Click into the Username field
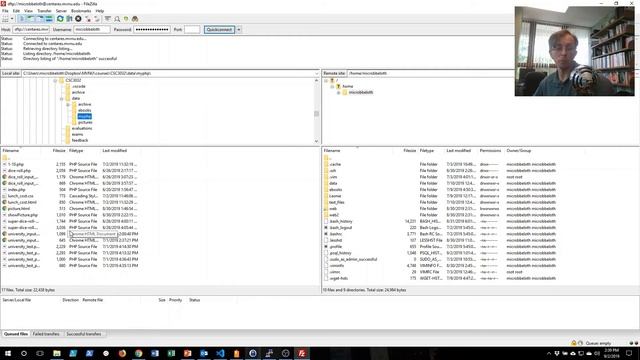This screenshot has height=360, width=640. coord(92,29)
